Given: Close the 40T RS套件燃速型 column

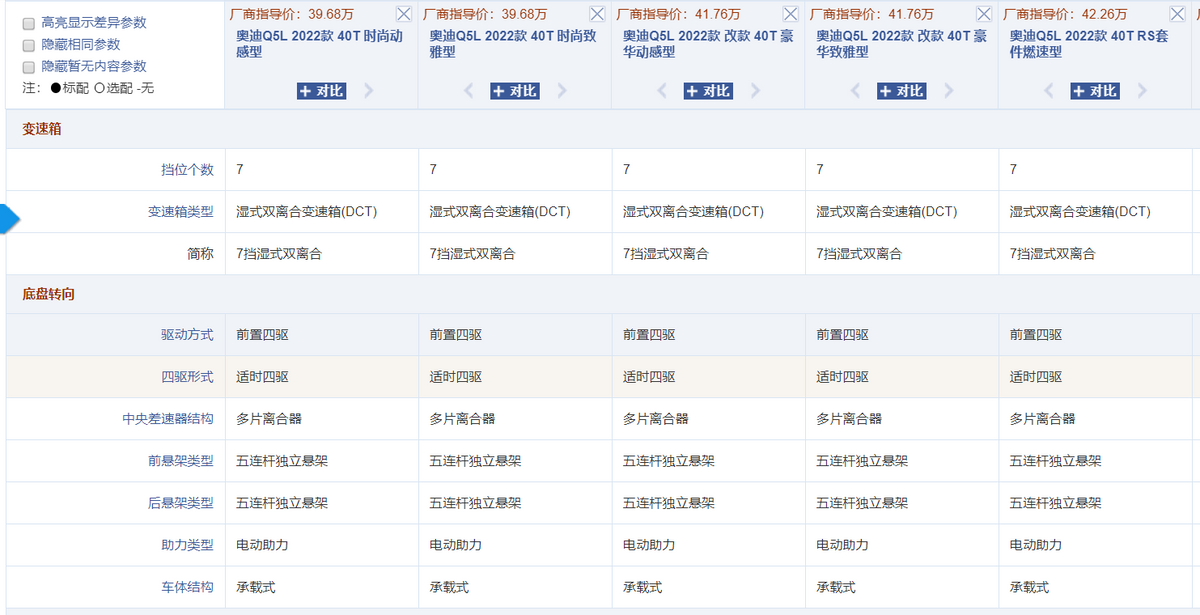Looking at the screenshot, I should pos(1177,14).
